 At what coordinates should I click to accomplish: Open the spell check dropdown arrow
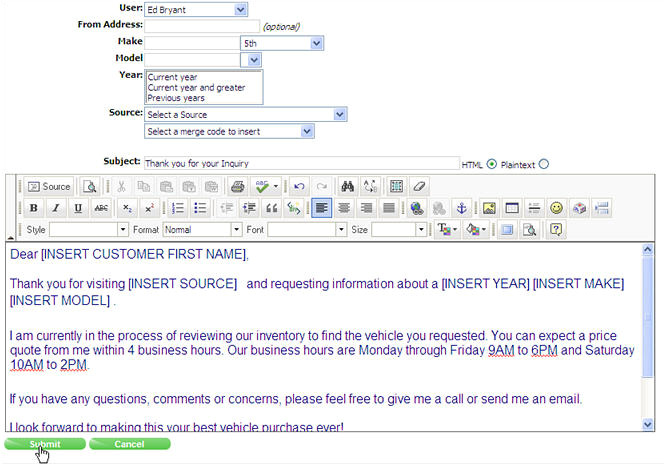[x=276, y=186]
